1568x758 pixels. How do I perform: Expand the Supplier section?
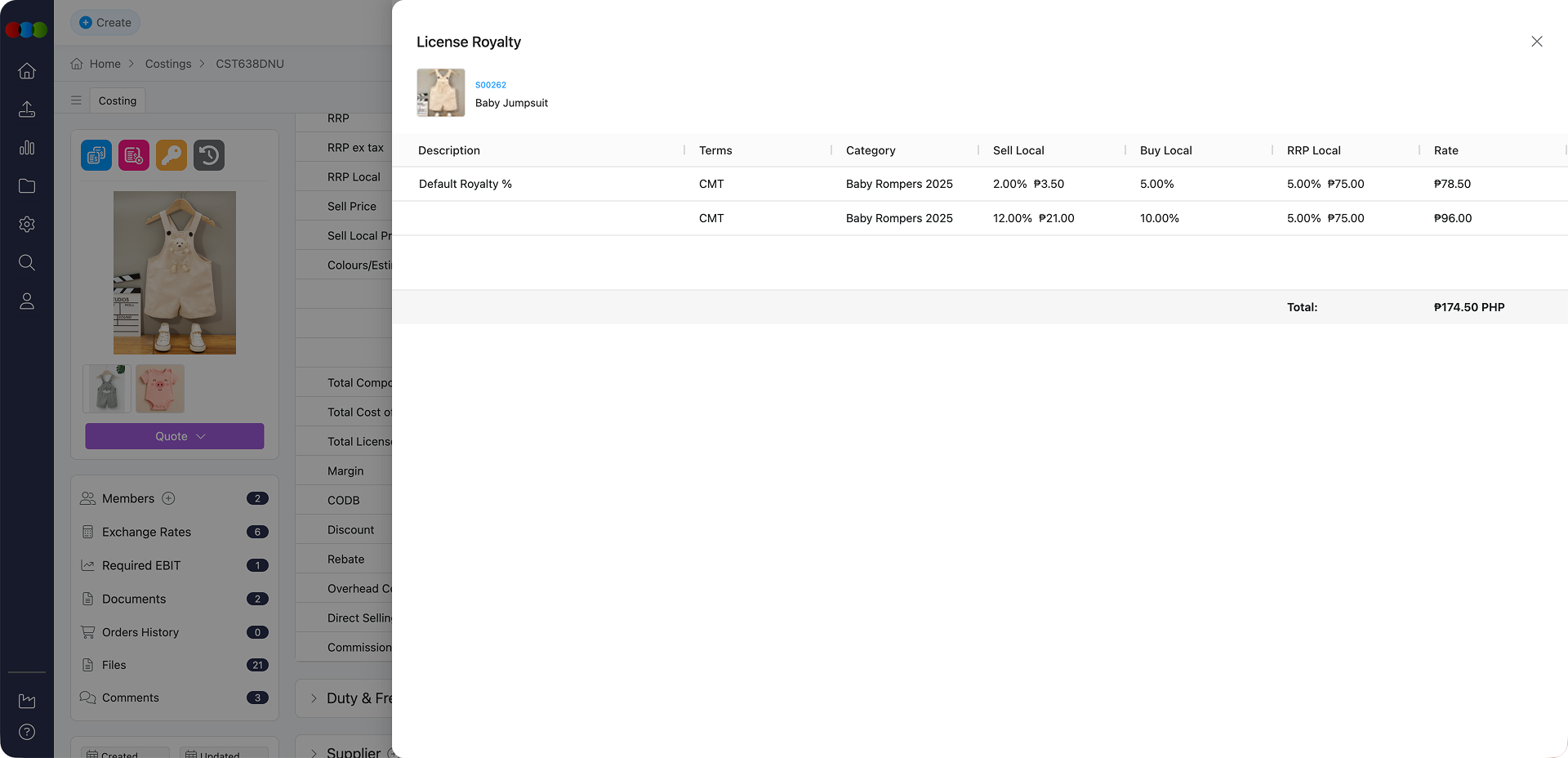(314, 752)
